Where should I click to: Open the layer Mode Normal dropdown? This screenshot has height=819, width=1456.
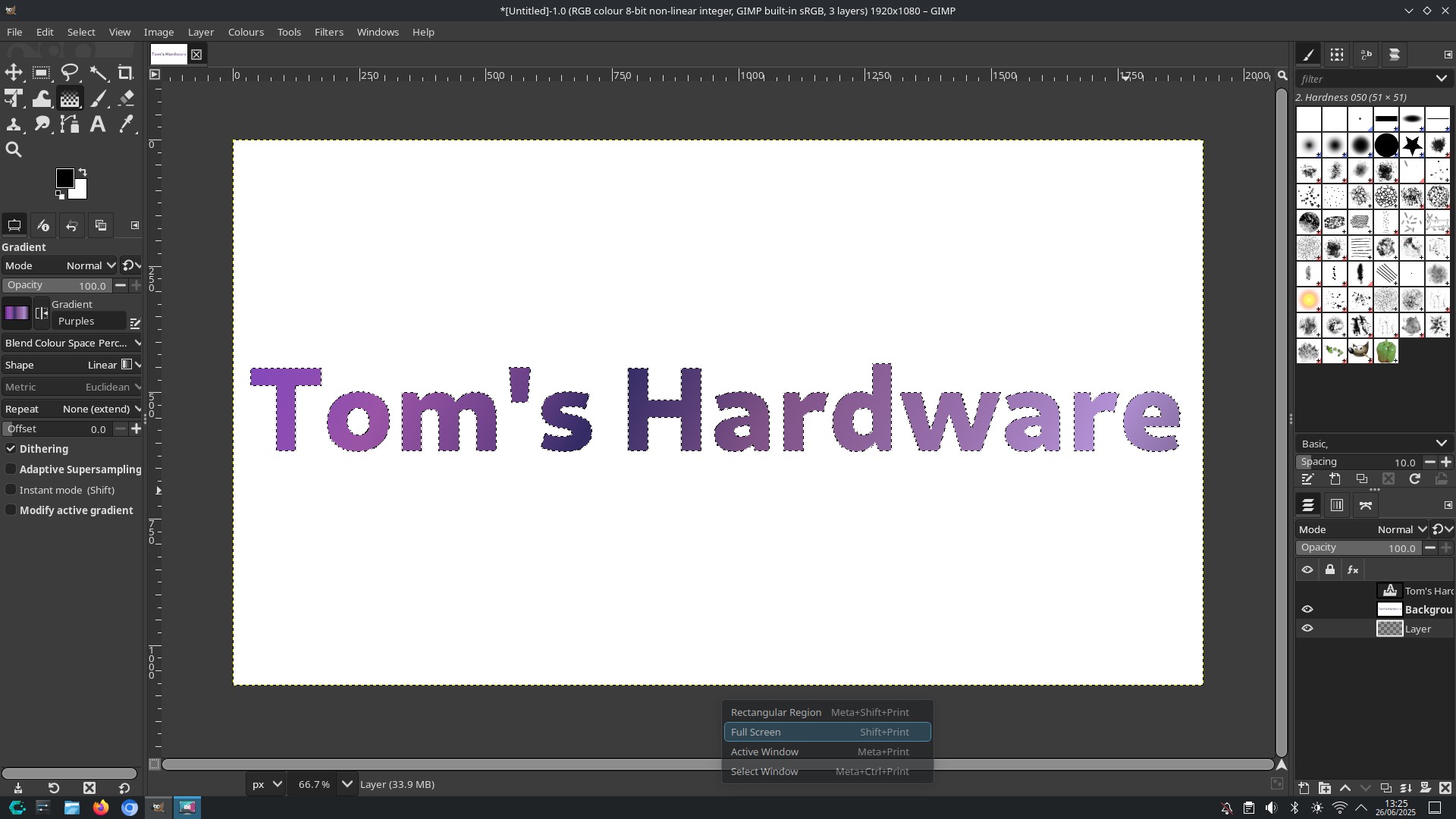click(1363, 529)
